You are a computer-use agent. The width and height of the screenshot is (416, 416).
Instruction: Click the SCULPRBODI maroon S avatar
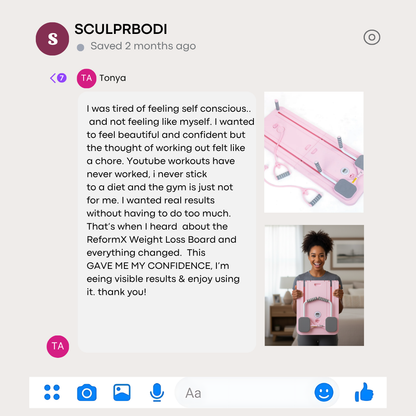tap(52, 39)
